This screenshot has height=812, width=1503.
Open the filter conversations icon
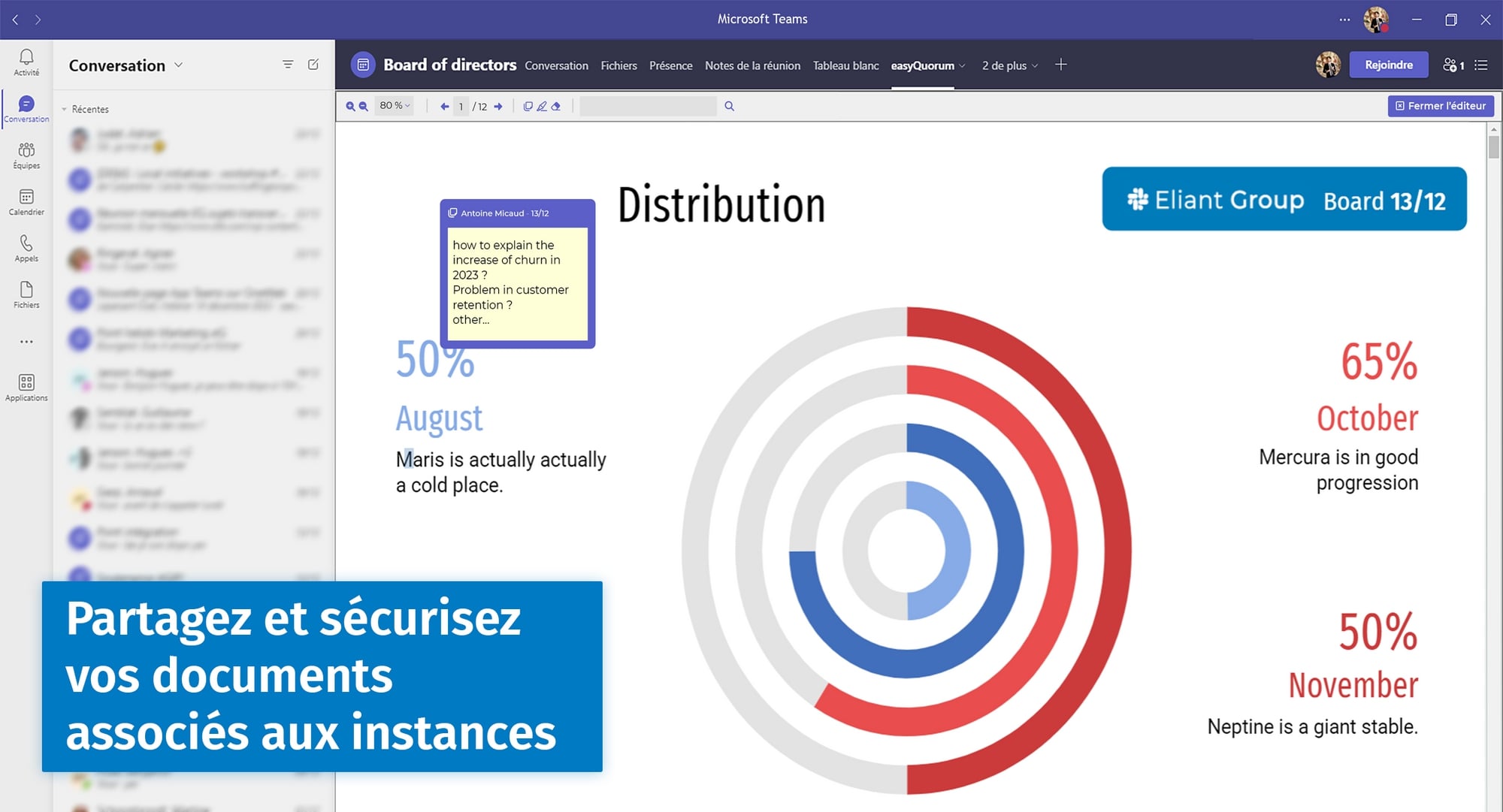click(x=288, y=65)
